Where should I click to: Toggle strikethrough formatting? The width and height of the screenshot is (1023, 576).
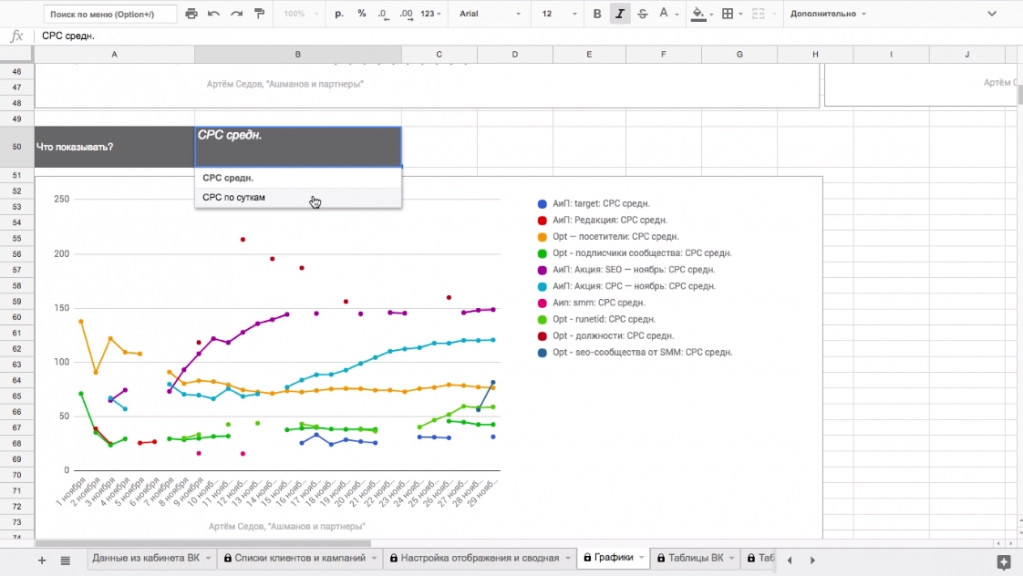642,14
